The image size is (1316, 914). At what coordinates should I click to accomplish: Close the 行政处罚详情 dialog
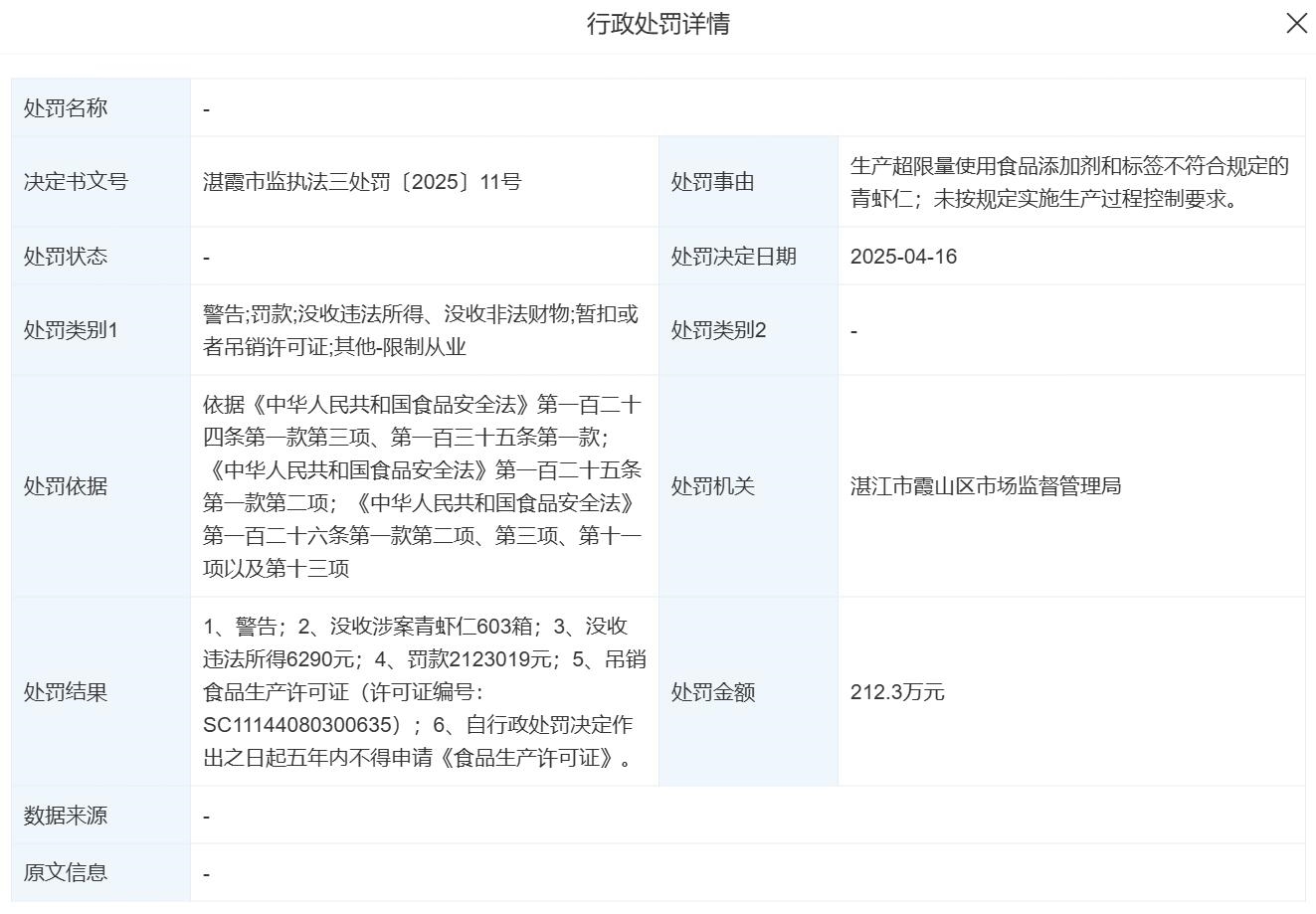1296,24
